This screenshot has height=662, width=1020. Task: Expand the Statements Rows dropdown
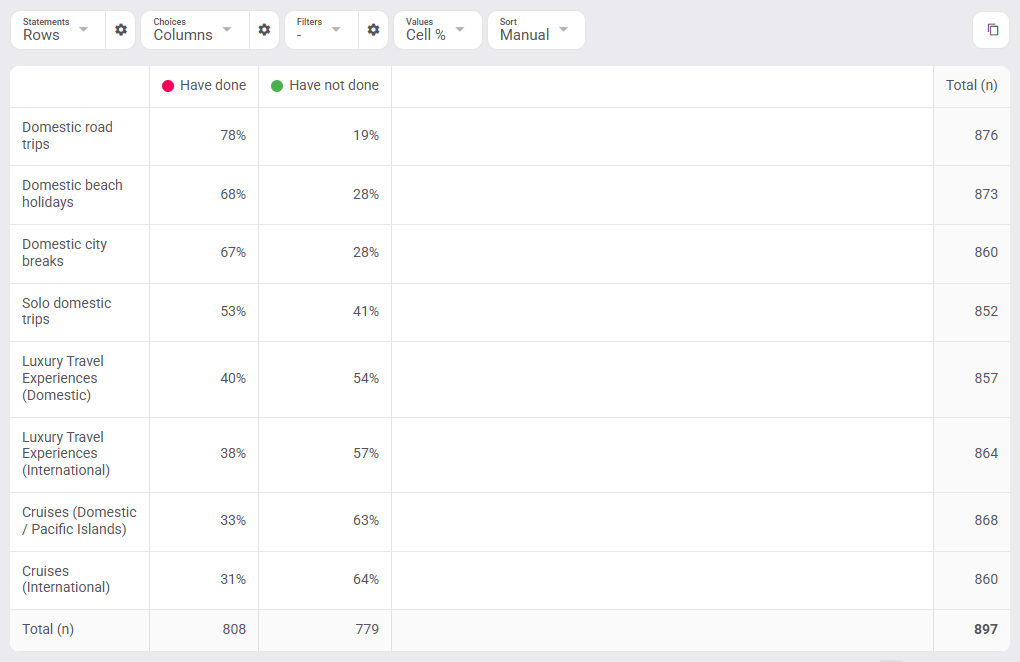pos(58,30)
